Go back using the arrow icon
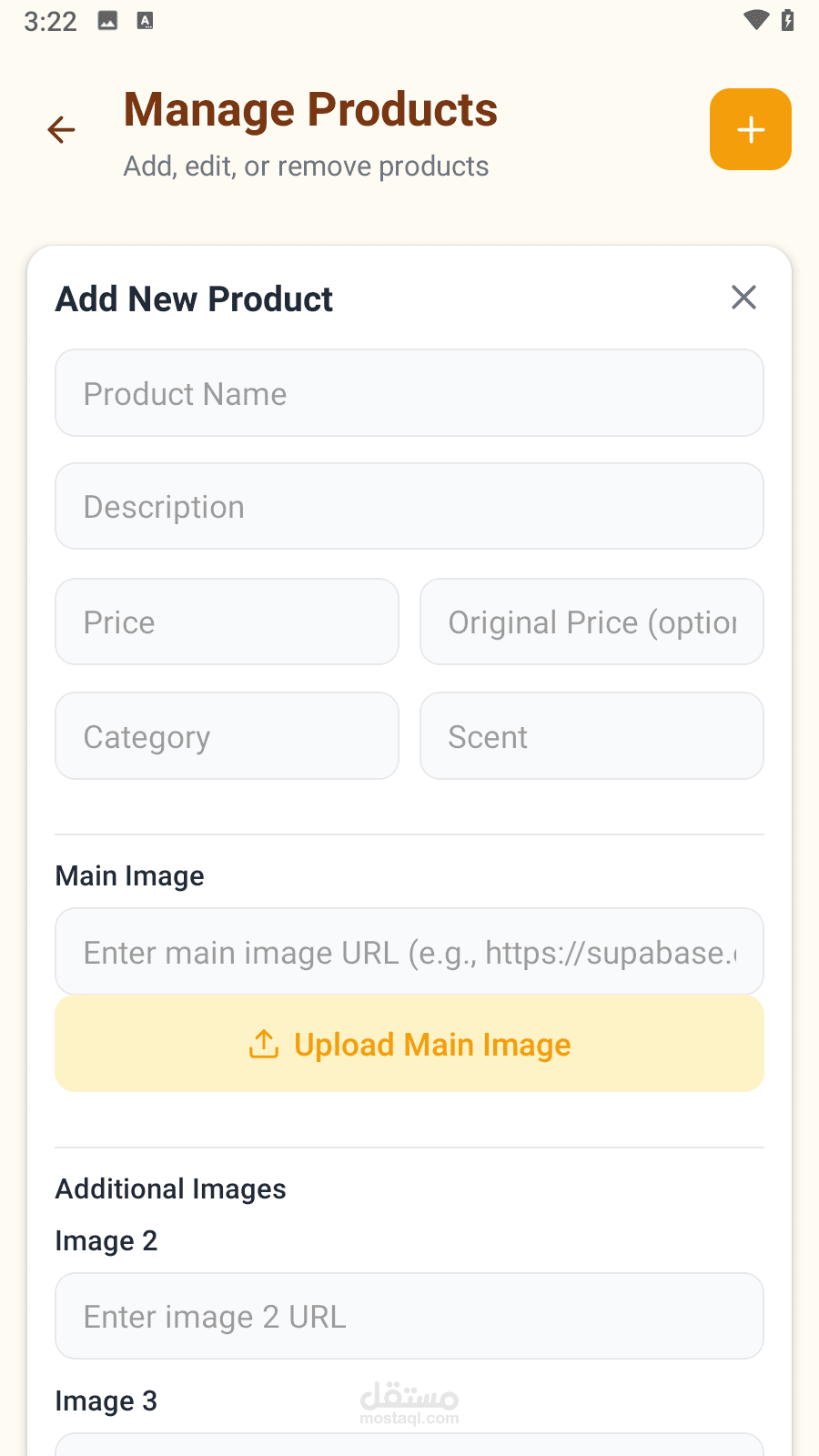The image size is (819, 1456). click(x=61, y=130)
